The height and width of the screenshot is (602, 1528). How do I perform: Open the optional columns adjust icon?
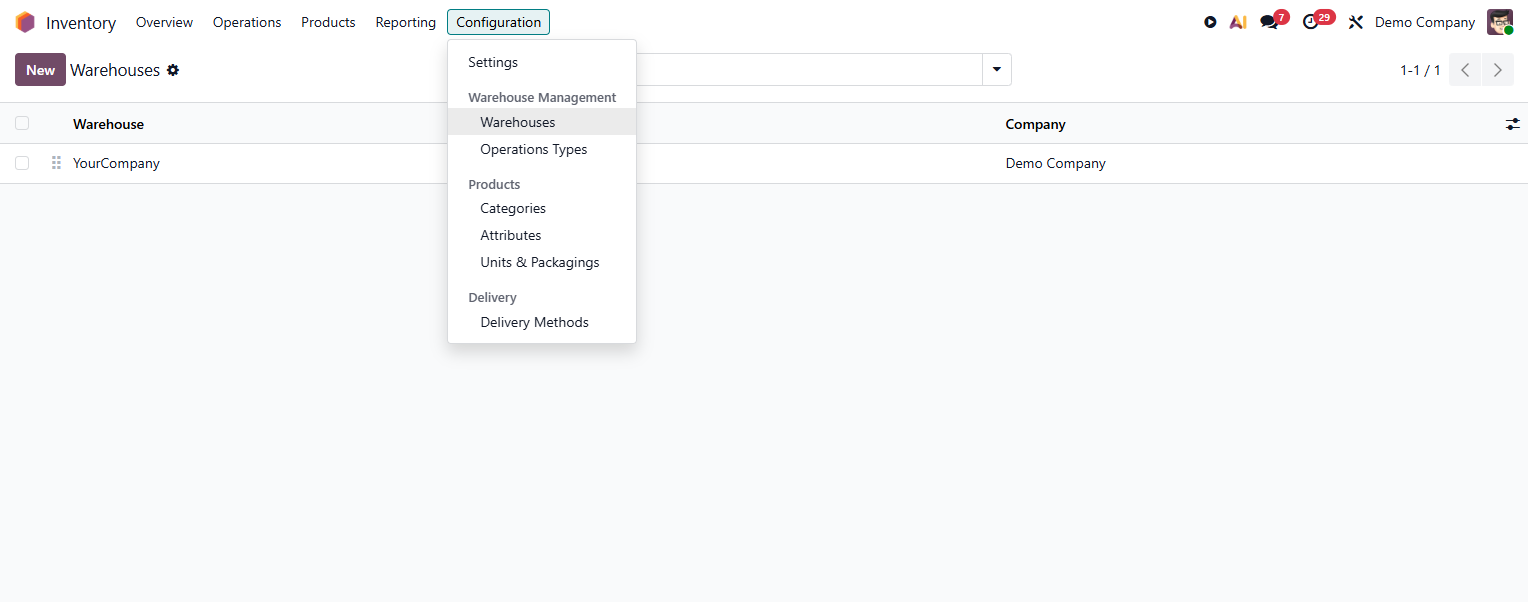(x=1512, y=124)
